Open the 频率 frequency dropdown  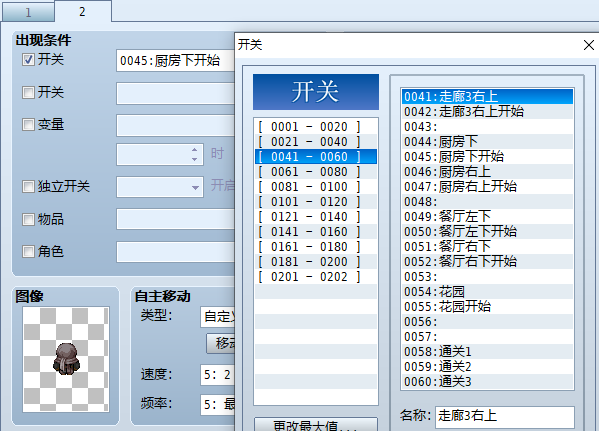[217, 404]
